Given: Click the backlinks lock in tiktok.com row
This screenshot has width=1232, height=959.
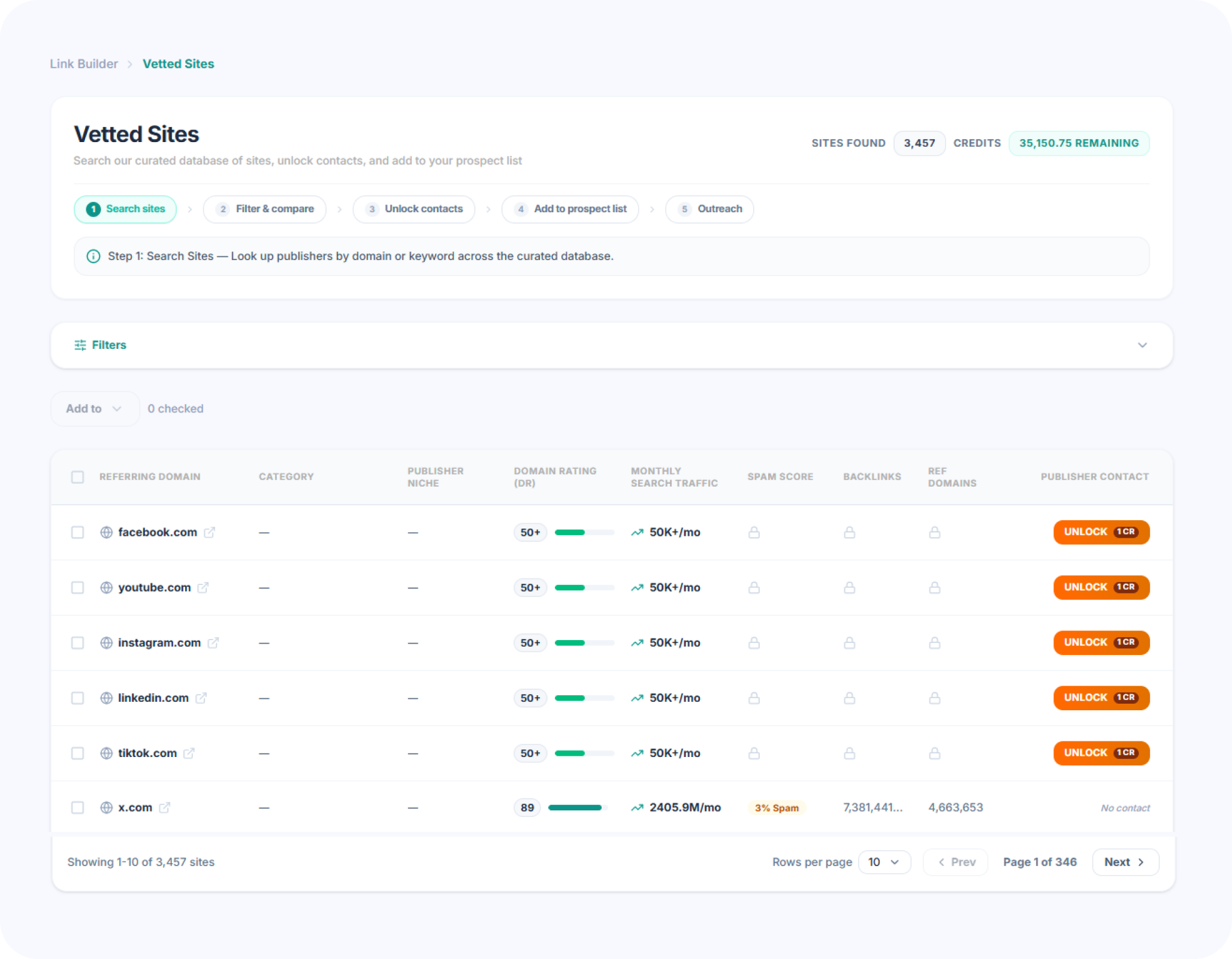Looking at the screenshot, I should point(849,753).
